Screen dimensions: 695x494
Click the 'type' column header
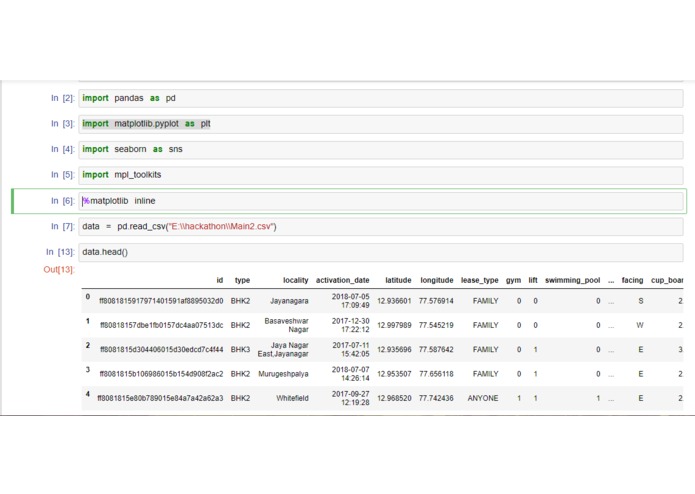242,280
